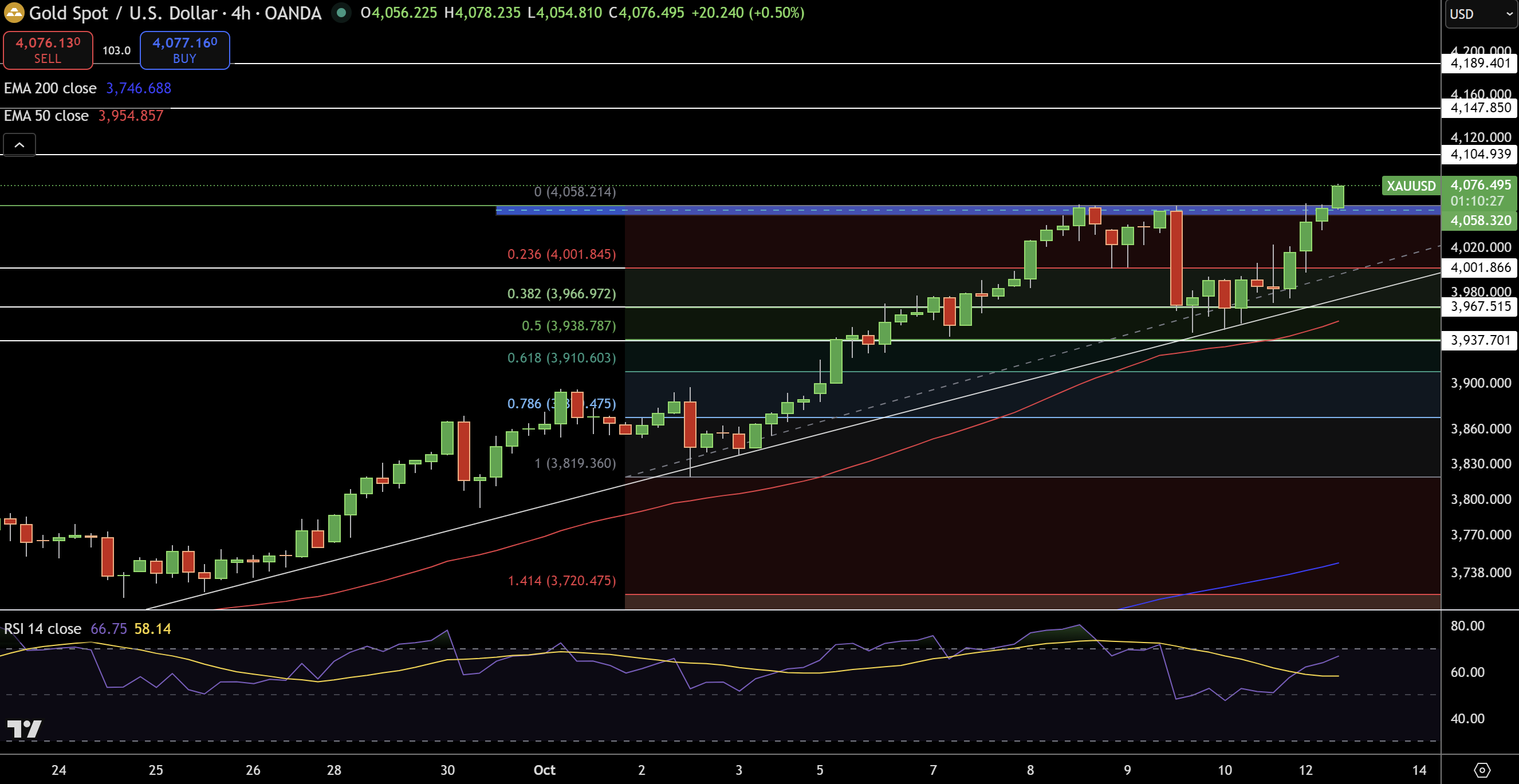Screen dimensions: 1519x784
Task: Click the green market status dot
Action: point(341,13)
